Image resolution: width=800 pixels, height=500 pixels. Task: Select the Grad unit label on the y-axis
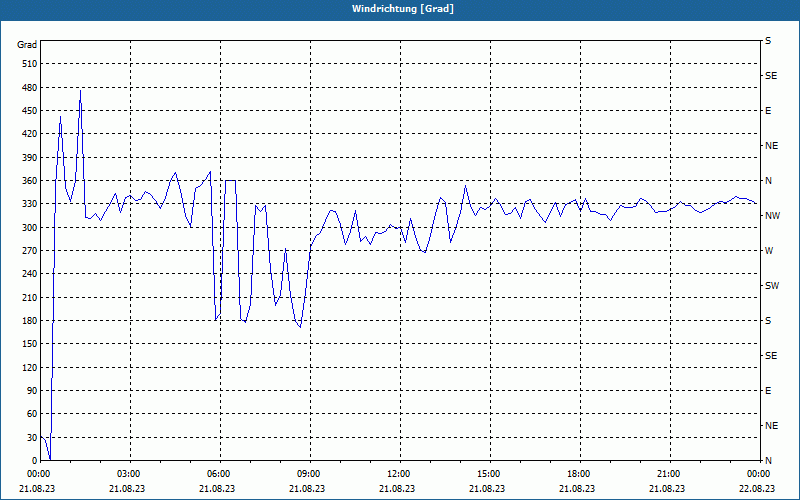click(27, 45)
